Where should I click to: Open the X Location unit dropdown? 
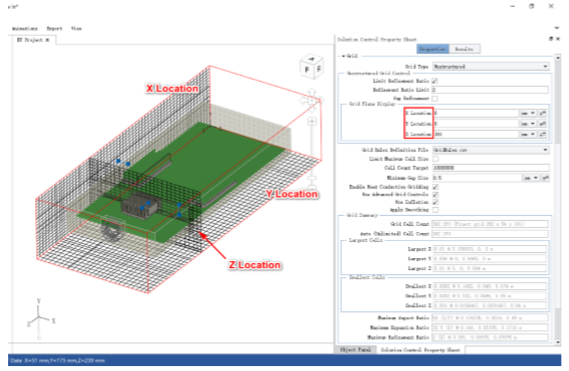(528, 113)
